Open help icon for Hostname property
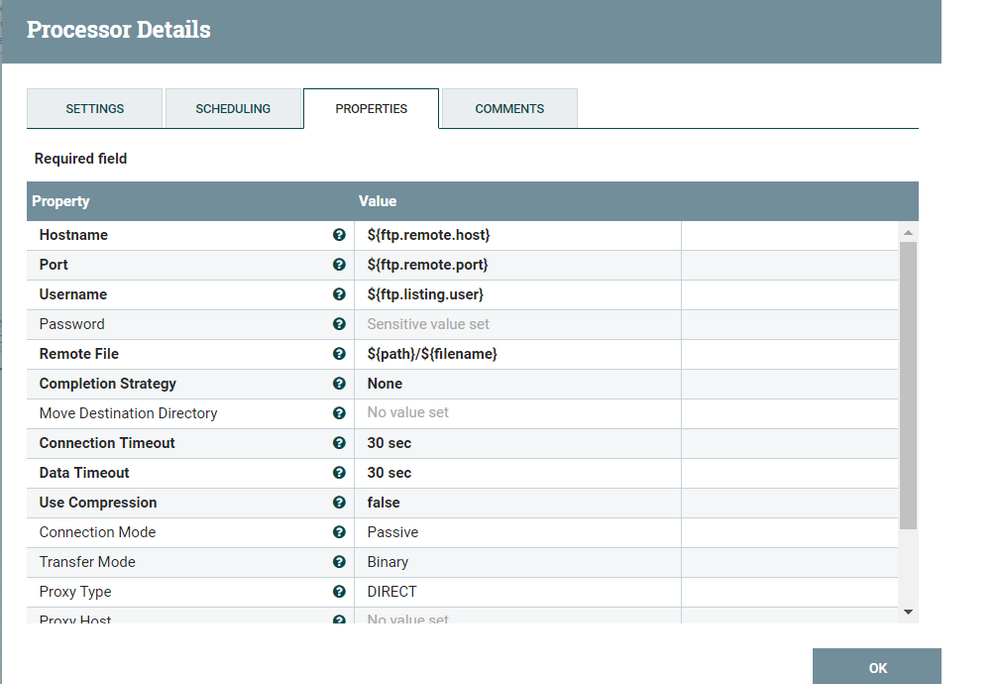Screen dimensions: 999x684 339,235
